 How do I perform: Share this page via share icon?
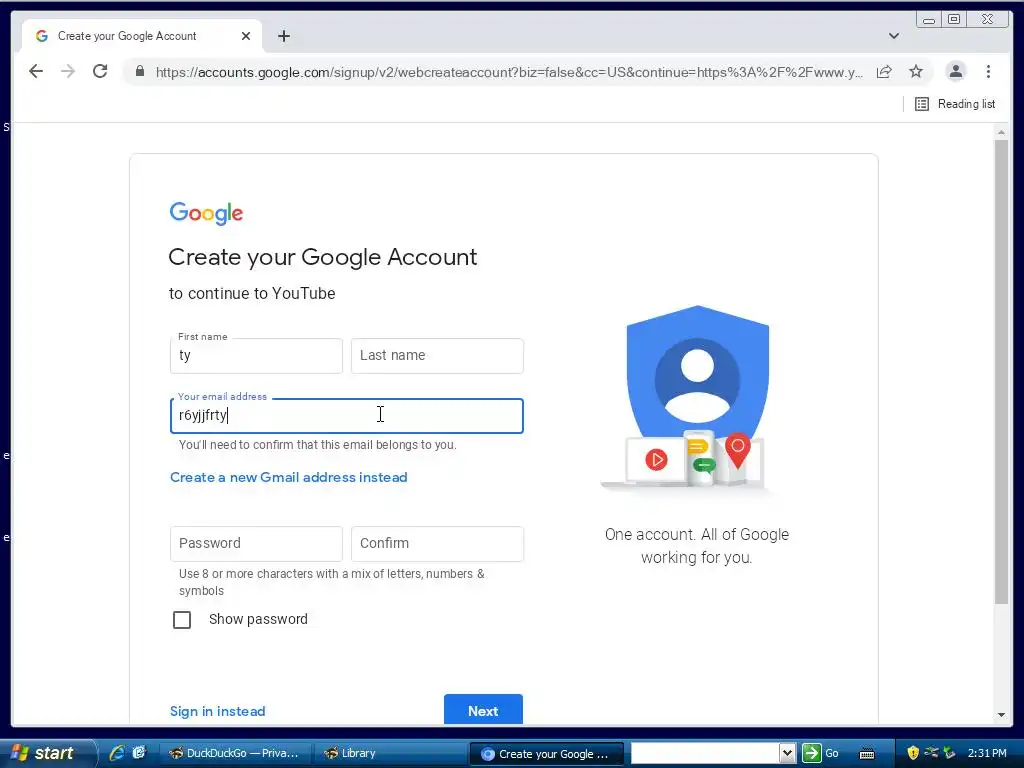point(884,72)
